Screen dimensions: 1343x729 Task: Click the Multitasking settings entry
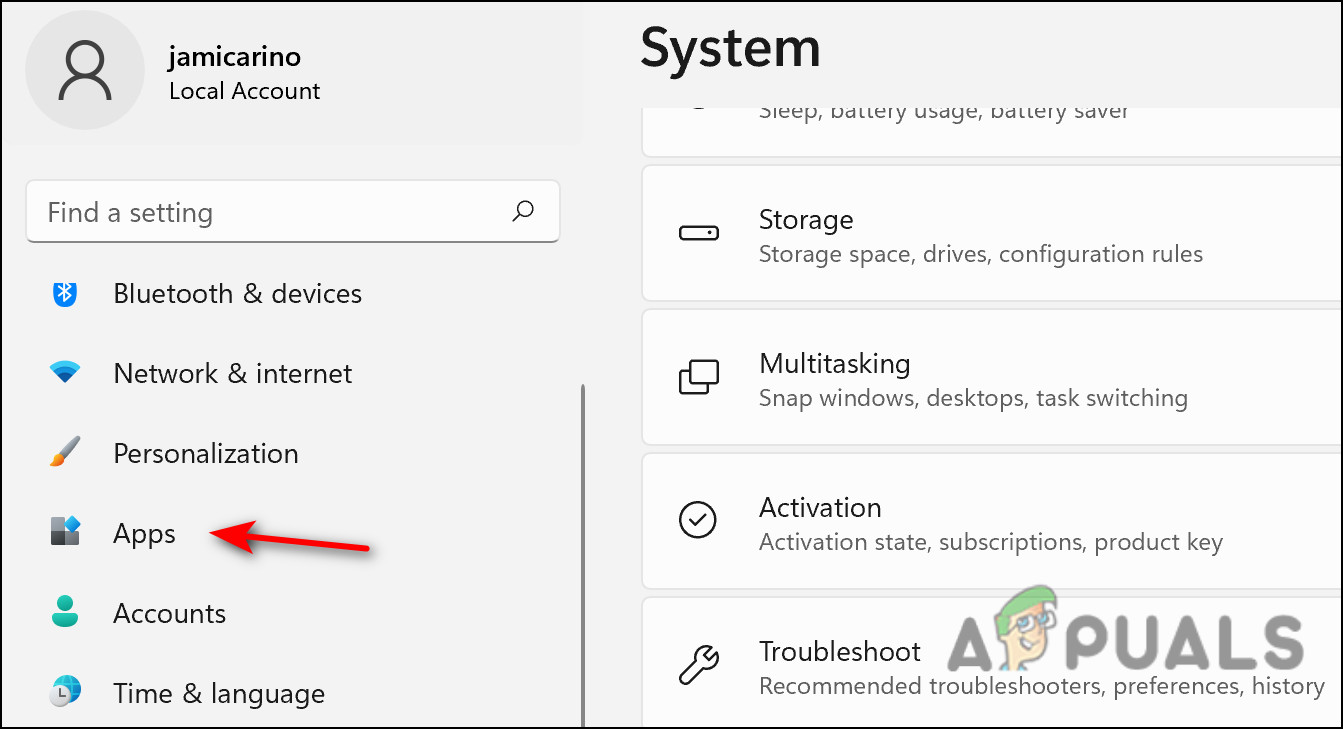900,377
